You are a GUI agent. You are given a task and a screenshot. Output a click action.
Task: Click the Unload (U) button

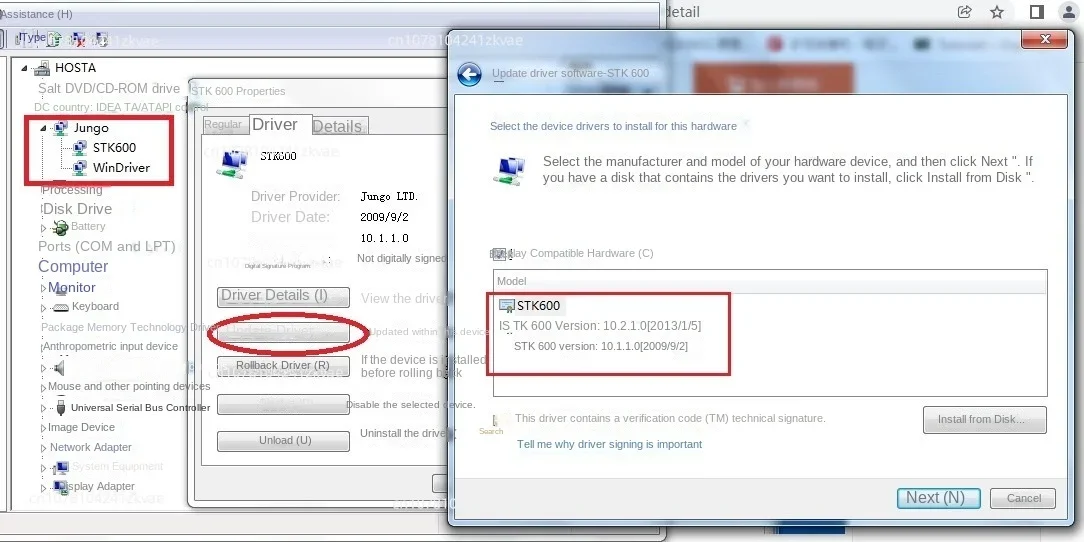[x=283, y=441]
